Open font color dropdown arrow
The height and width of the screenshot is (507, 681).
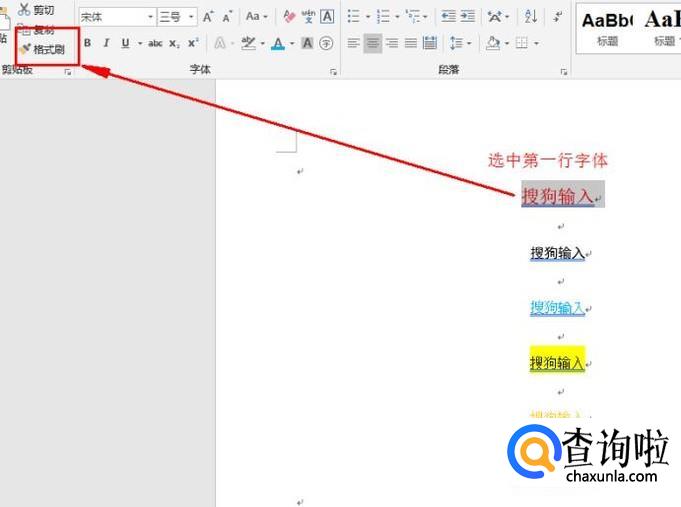292,43
